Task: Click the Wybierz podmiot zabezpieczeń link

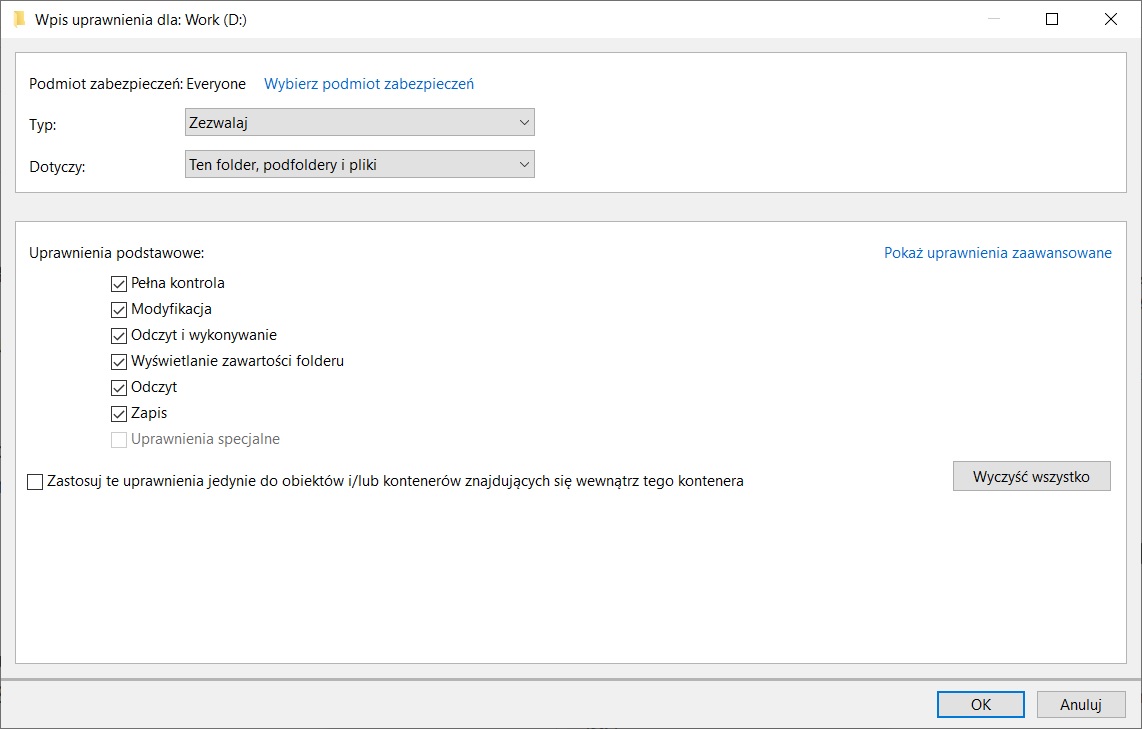Action: pyautogui.click(x=369, y=84)
